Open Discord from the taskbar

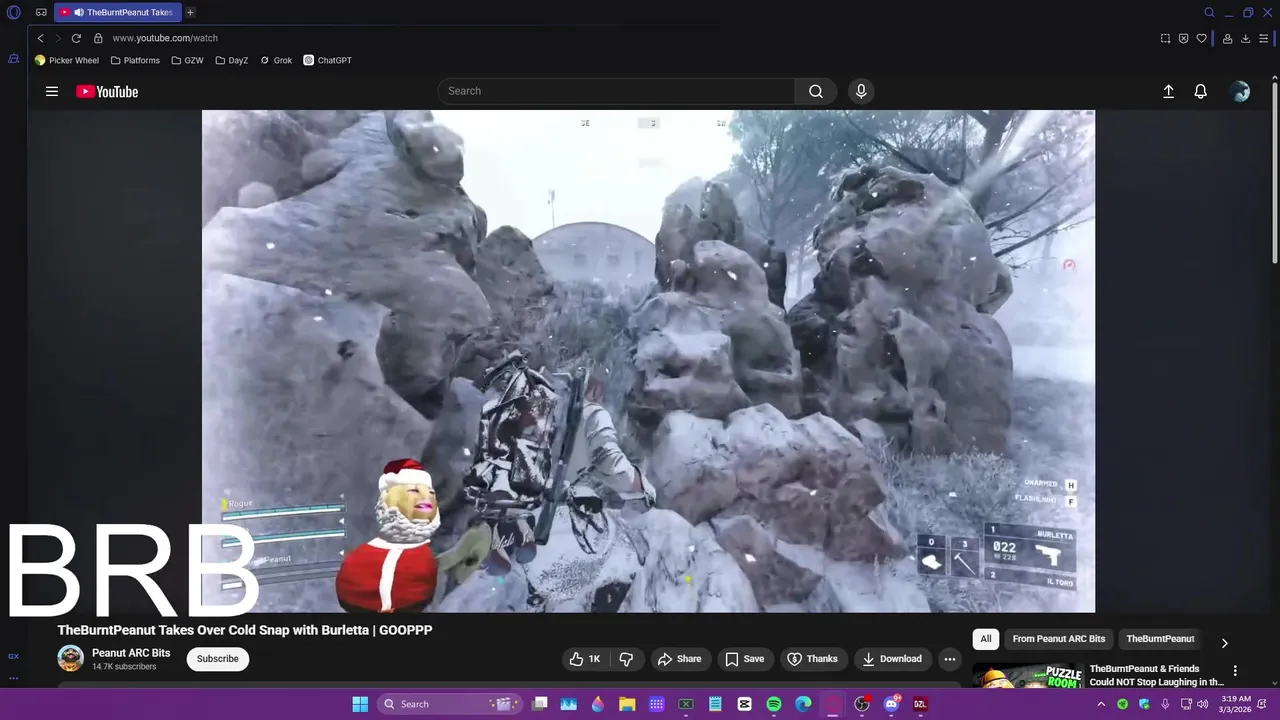tap(891, 704)
